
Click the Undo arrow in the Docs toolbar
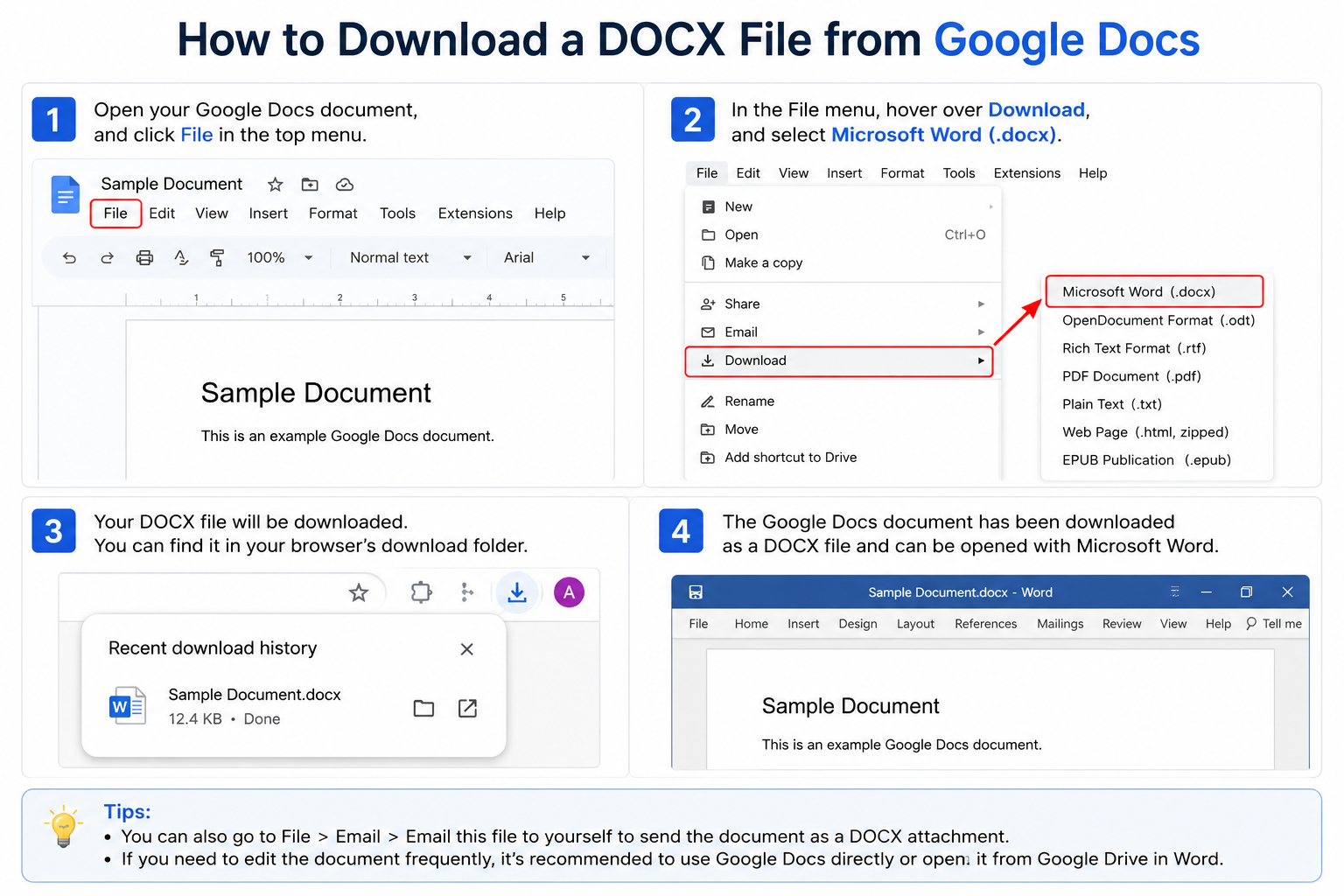(70, 258)
